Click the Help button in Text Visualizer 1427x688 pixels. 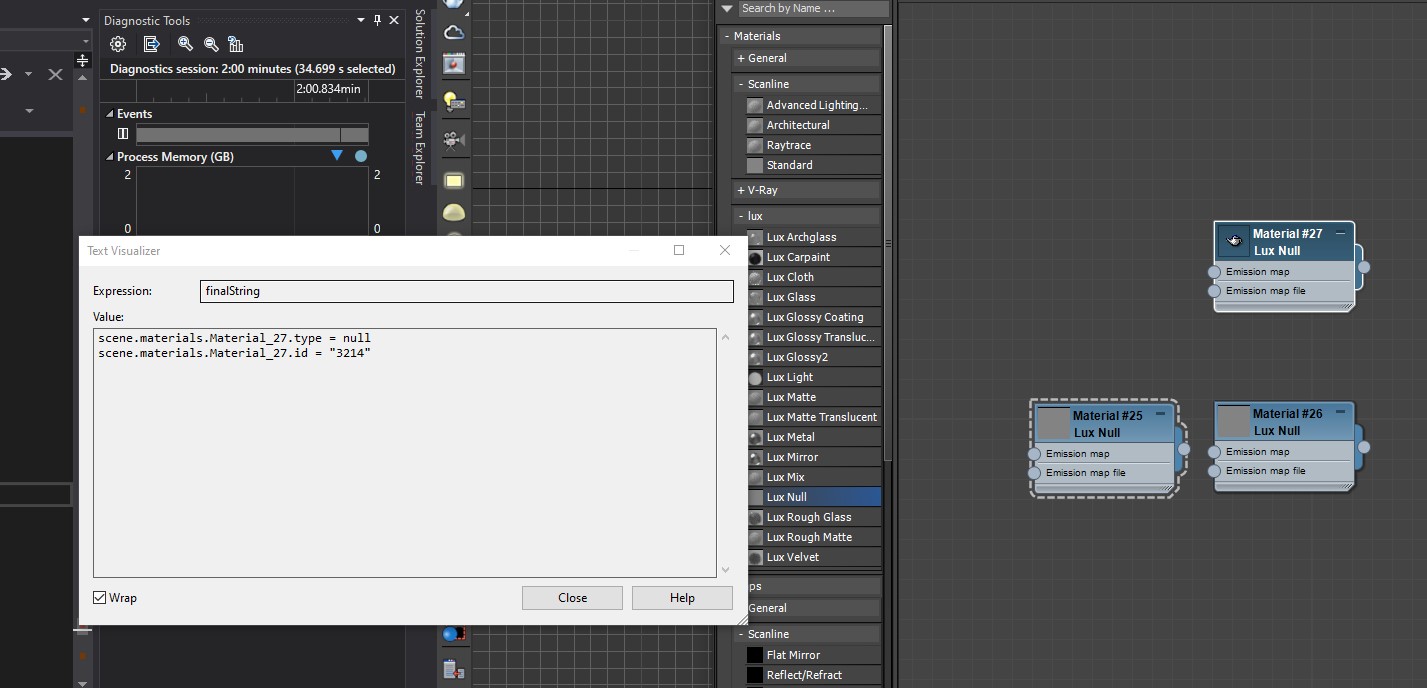click(x=682, y=598)
